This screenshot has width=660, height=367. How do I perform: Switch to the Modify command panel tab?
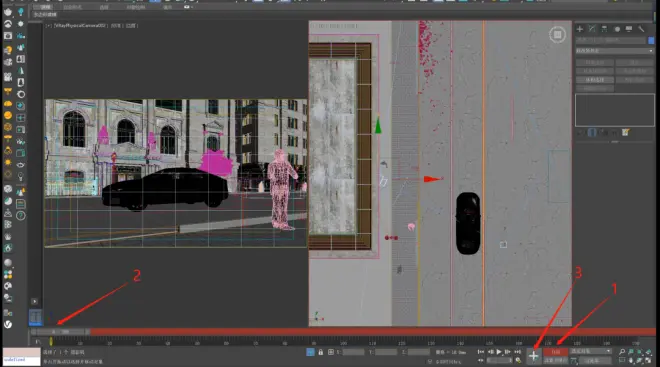click(592, 29)
